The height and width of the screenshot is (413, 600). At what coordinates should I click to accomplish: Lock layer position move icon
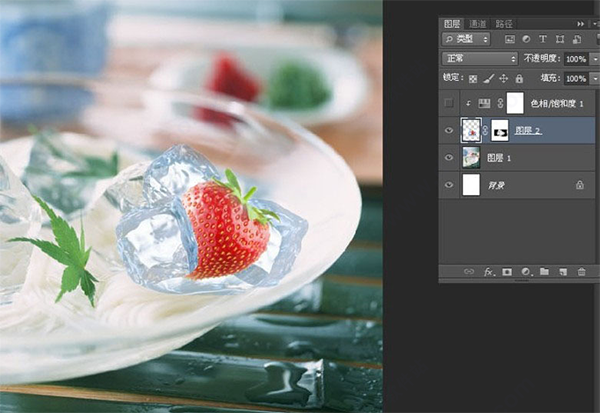(504, 79)
